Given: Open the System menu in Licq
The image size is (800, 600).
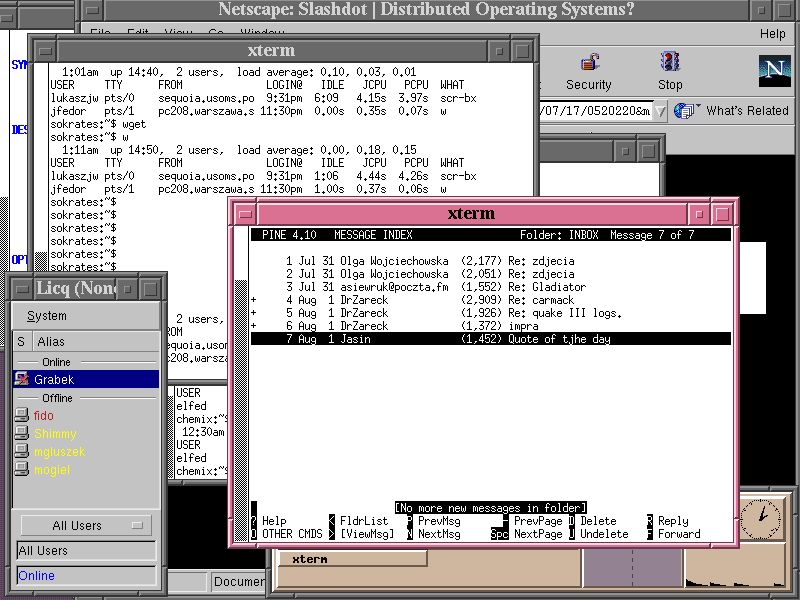Looking at the screenshot, I should pos(46,316).
